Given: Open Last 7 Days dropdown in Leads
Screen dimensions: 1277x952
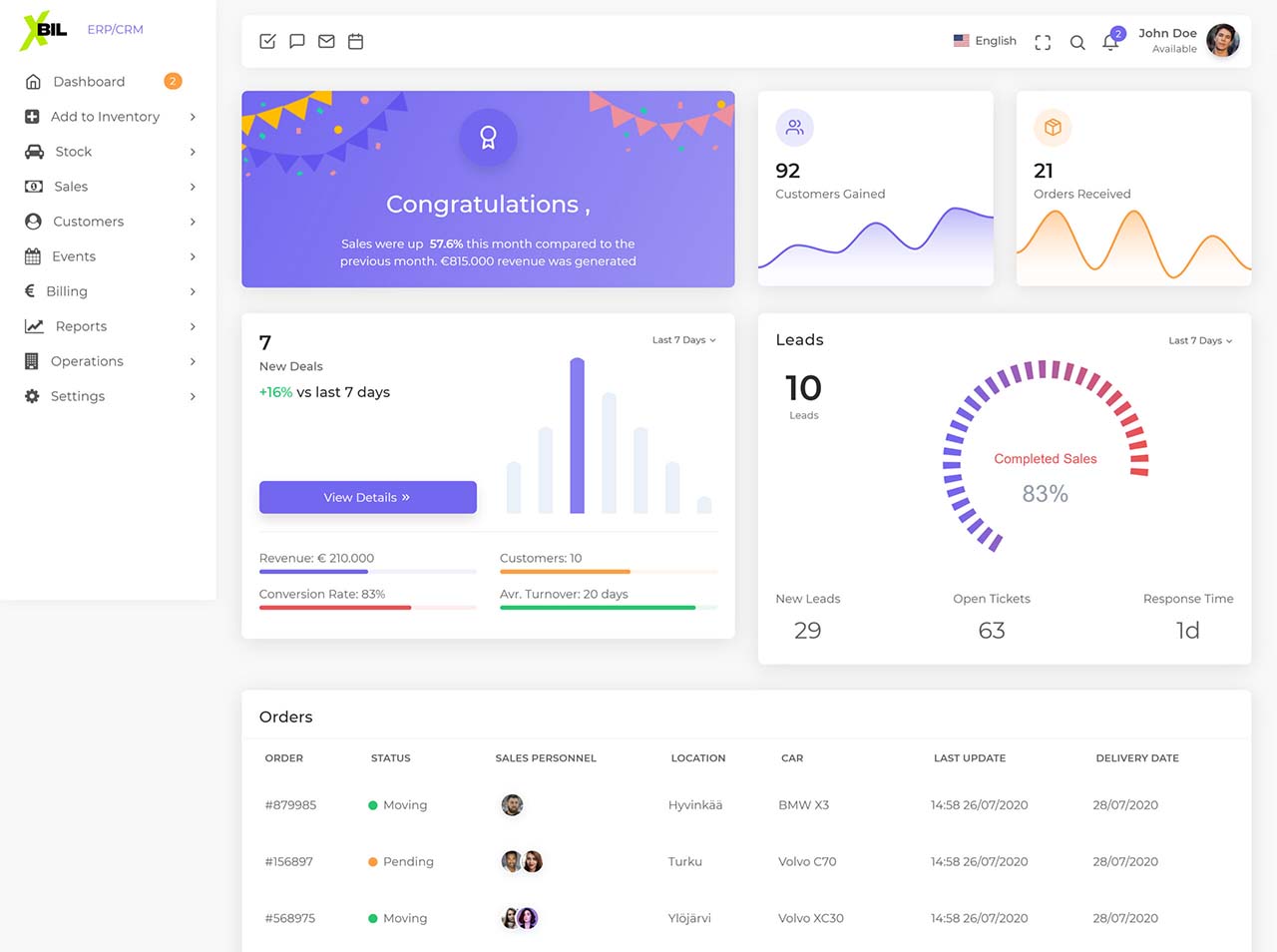Looking at the screenshot, I should pos(1200,340).
